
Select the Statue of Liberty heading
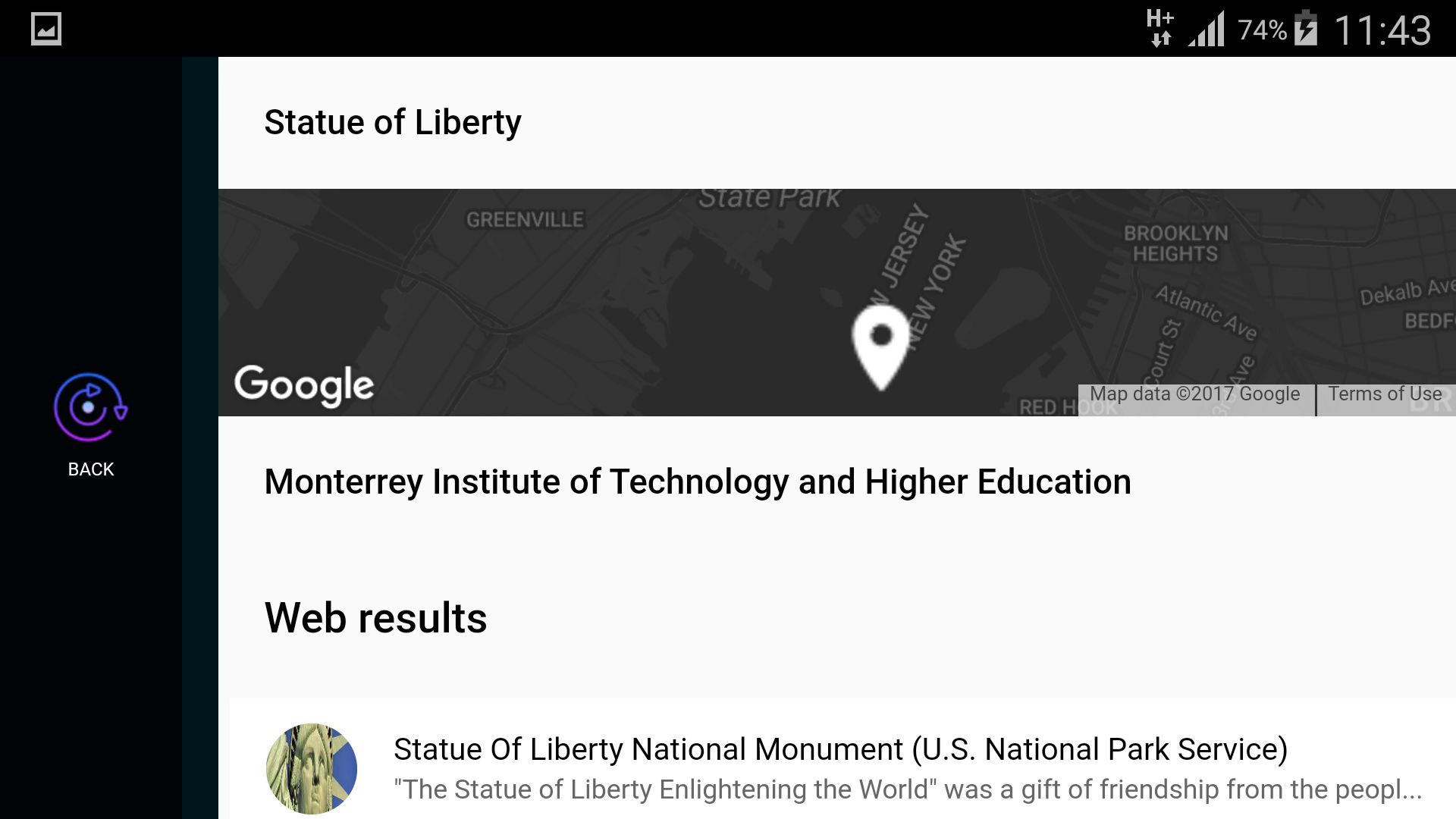(x=393, y=122)
